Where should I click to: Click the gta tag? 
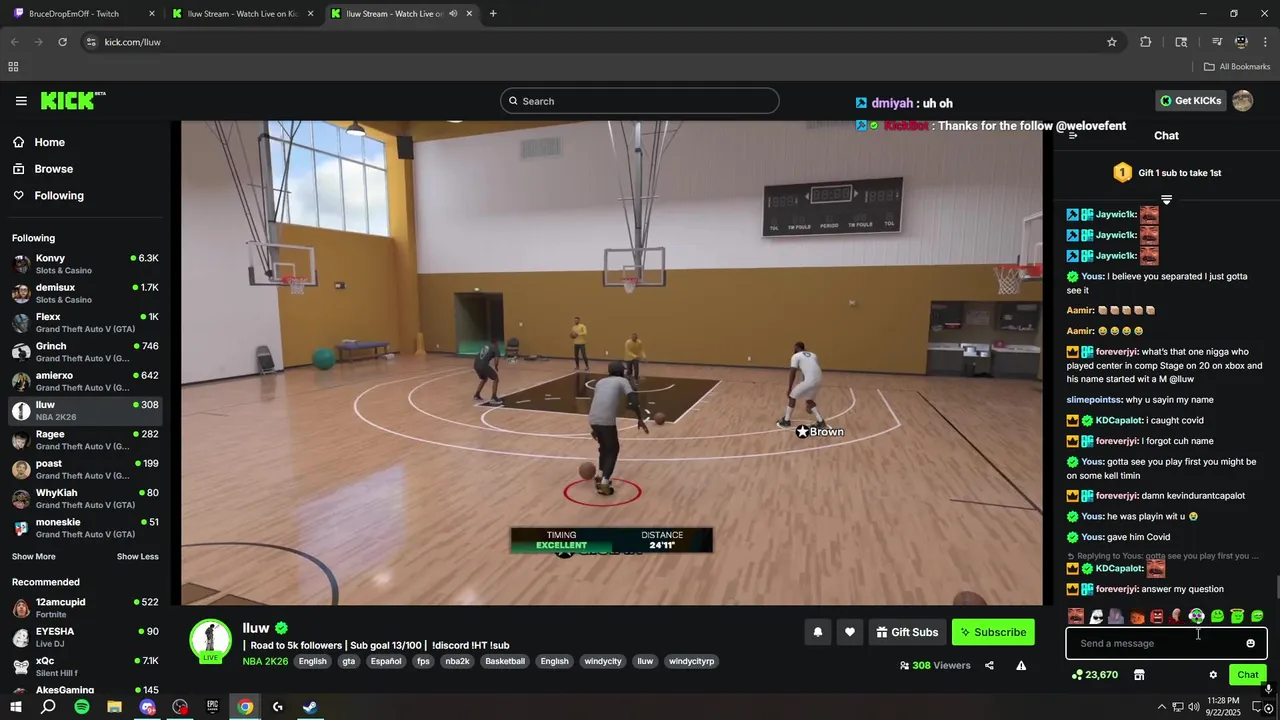coord(348,661)
